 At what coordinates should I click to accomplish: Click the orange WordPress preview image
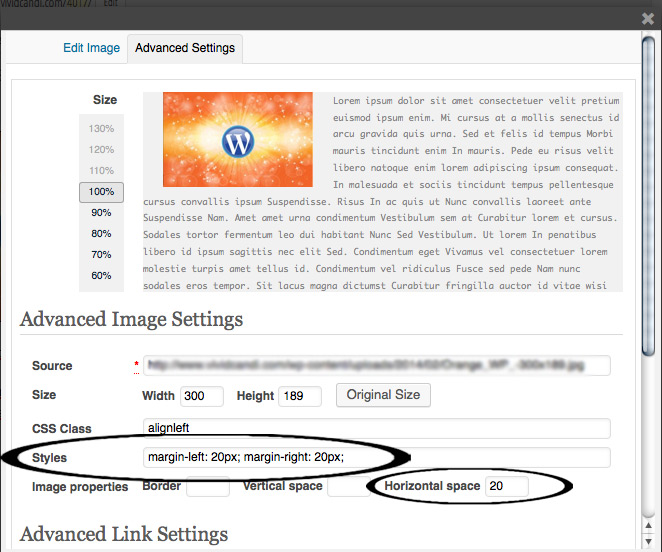238,140
